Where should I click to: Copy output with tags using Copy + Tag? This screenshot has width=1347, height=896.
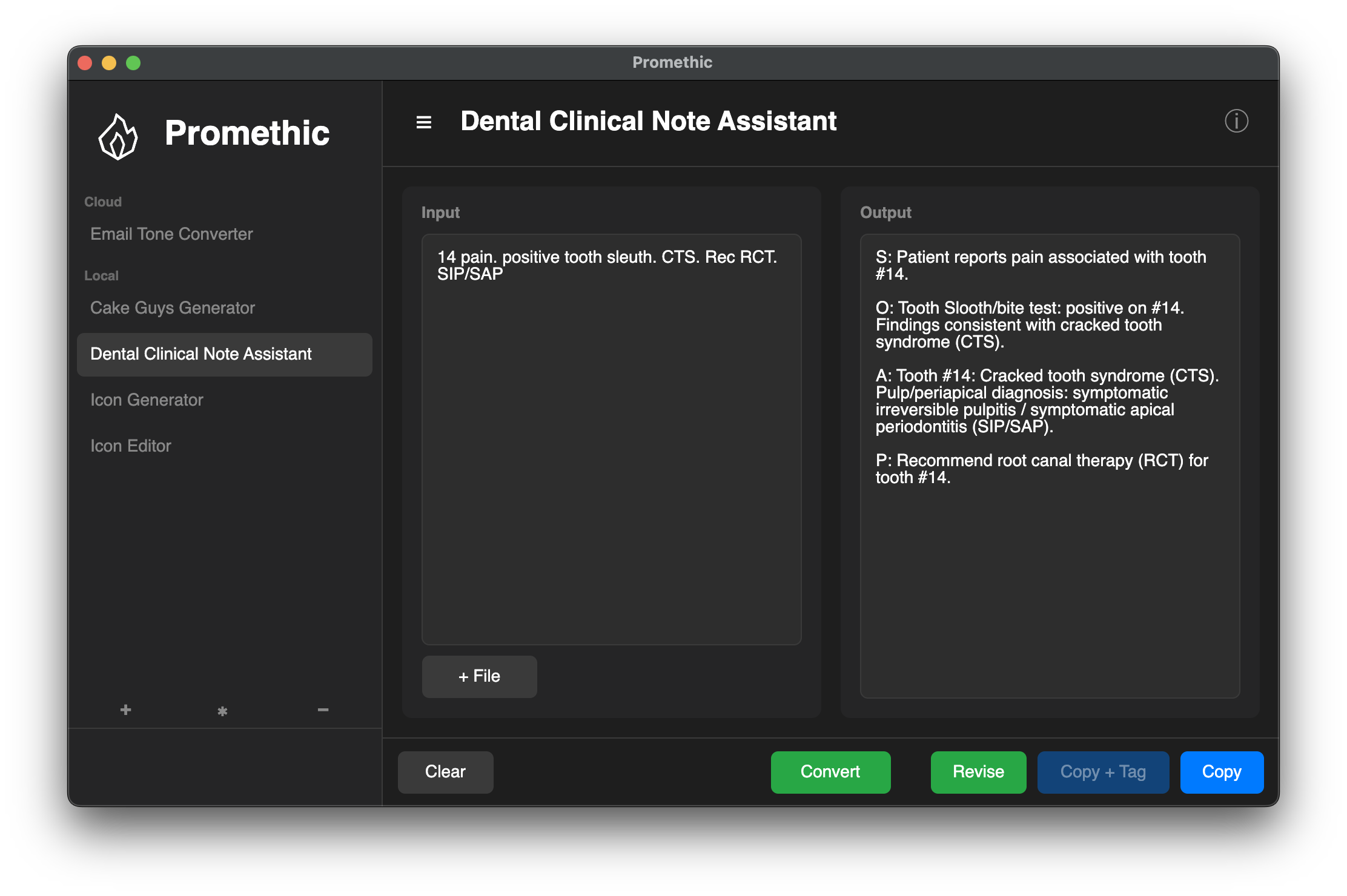(x=1103, y=772)
